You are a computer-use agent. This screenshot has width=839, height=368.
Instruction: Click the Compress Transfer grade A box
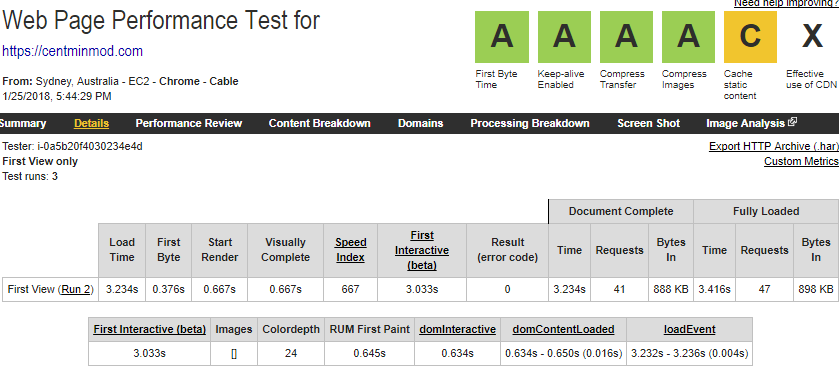[626, 37]
